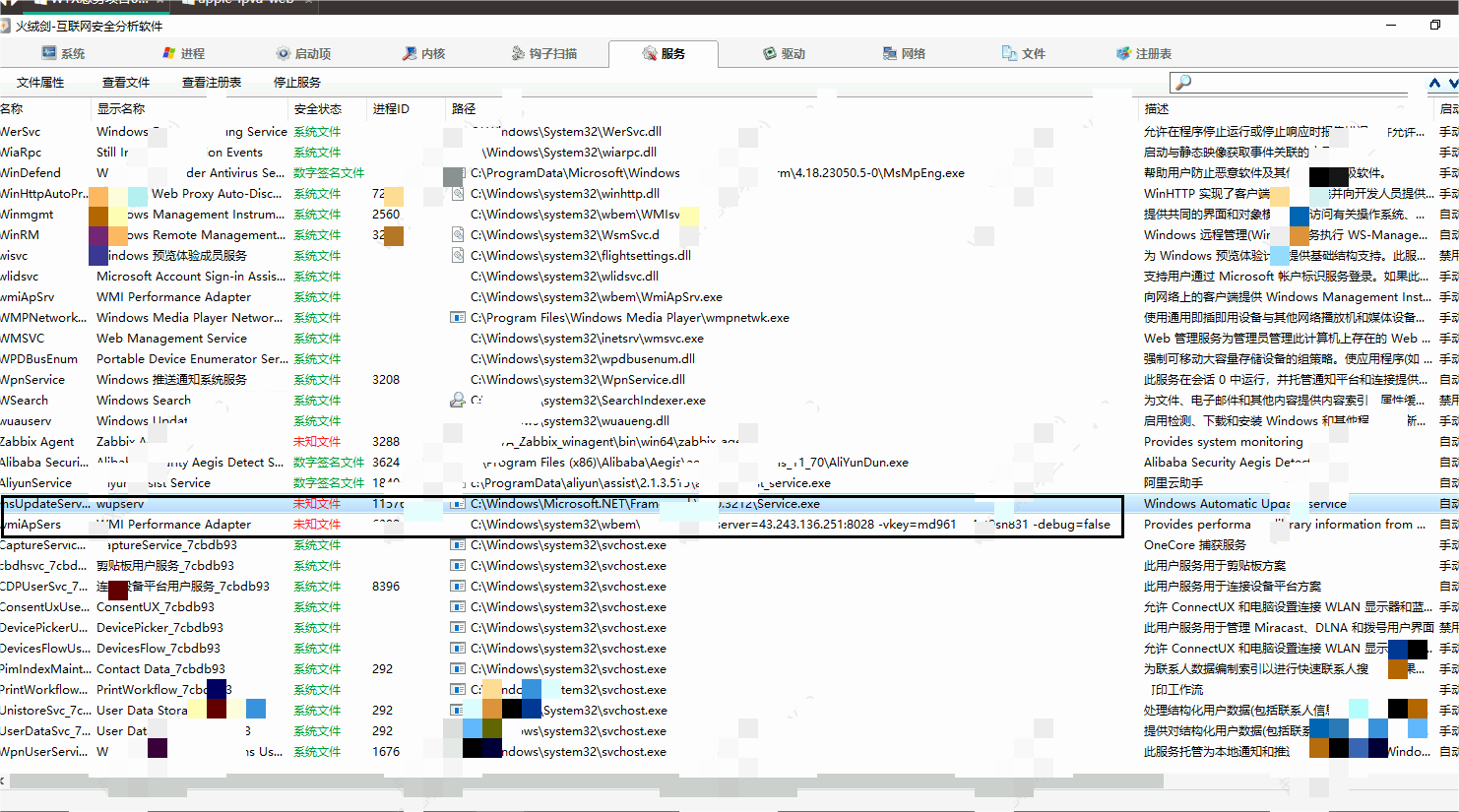The image size is (1459, 812).
Task: Click 'Contact Data_7cbdb93' display name
Action: (x=160, y=669)
